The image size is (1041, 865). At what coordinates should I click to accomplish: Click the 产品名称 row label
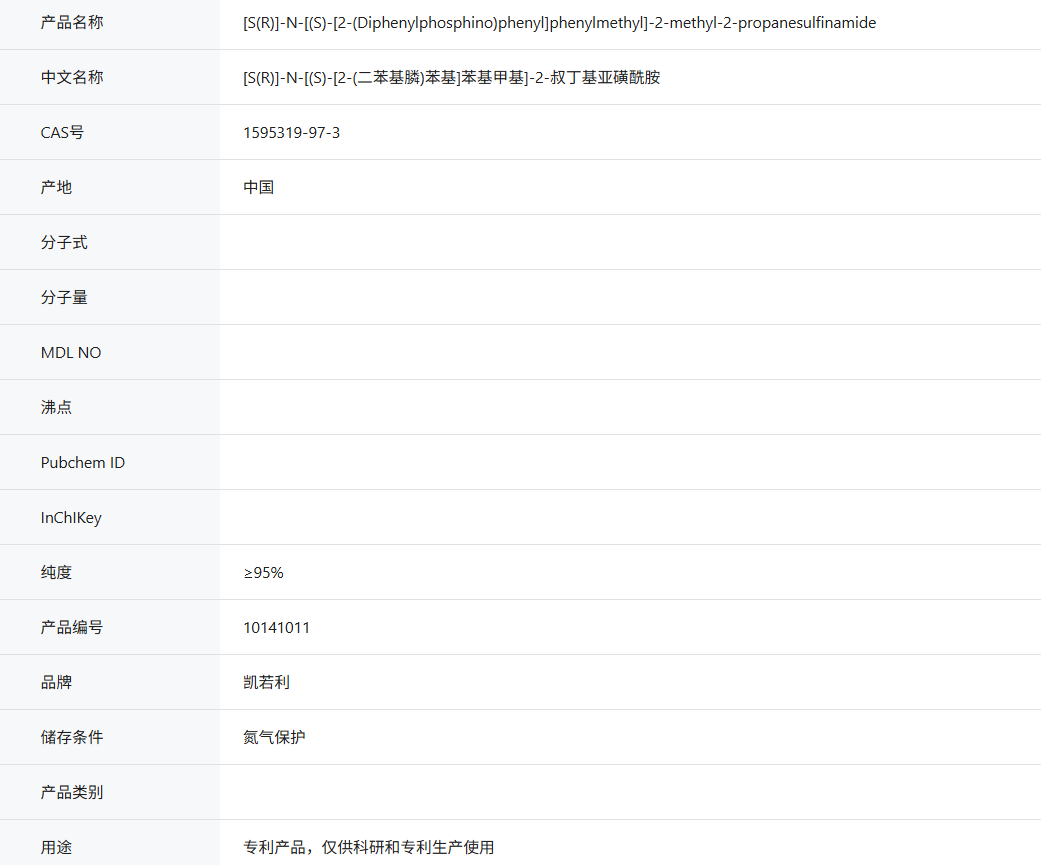pos(71,22)
